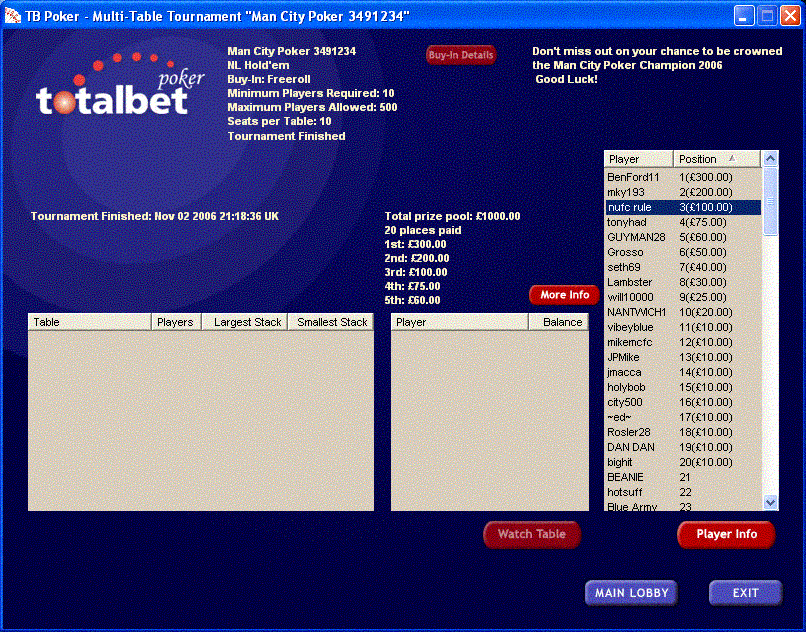Click position 7(£40.00) prize cell

pos(703,267)
